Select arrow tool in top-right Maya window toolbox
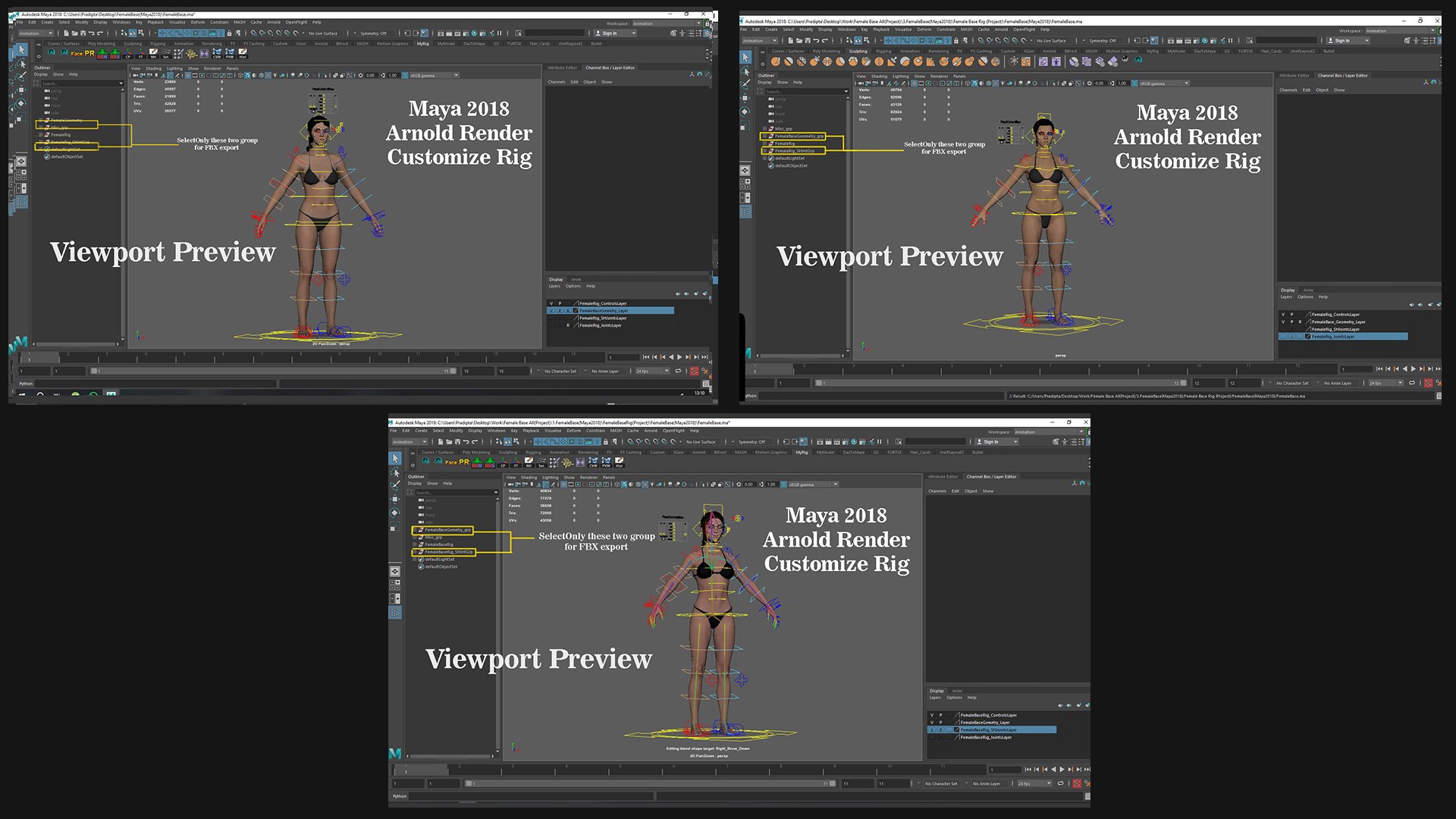 pos(745,57)
